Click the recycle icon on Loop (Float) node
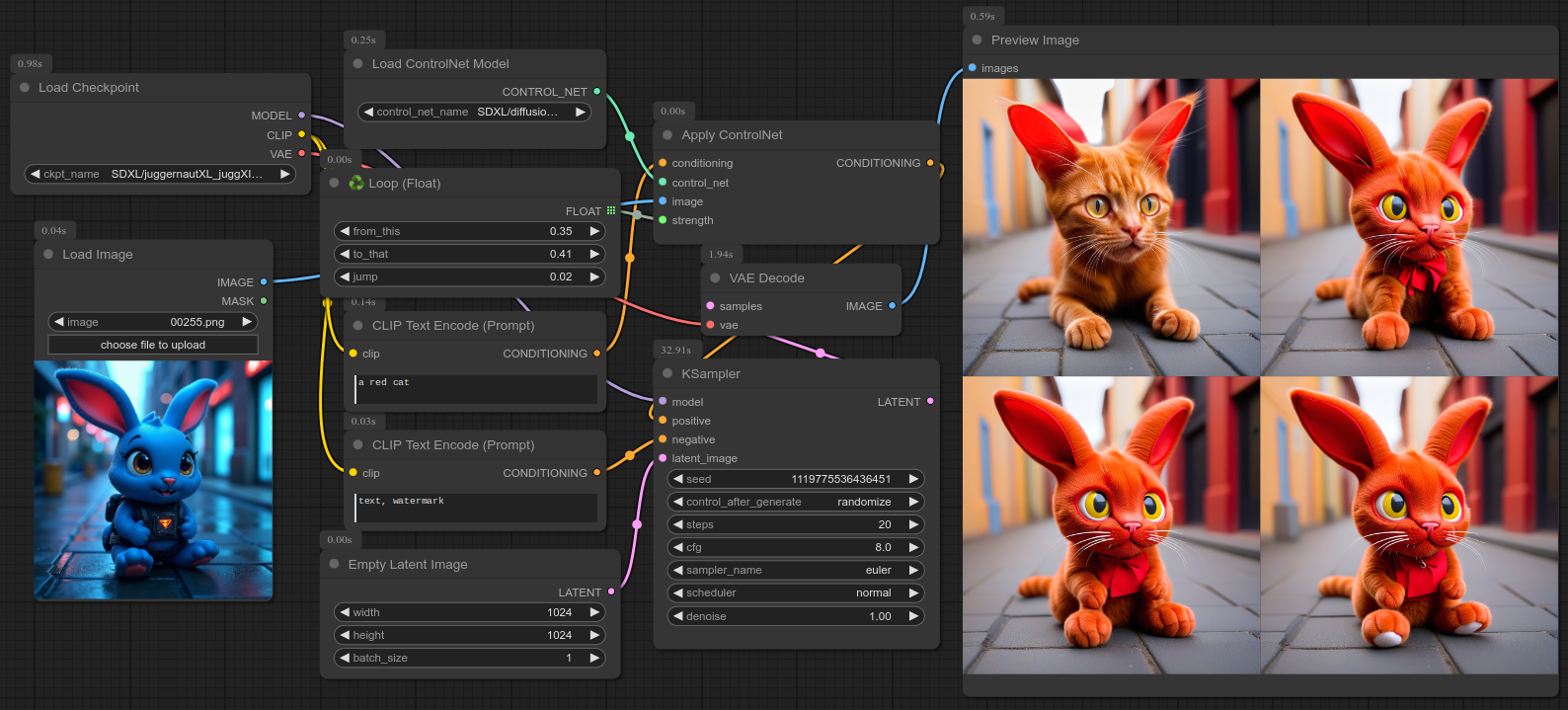The width and height of the screenshot is (1568, 710). [356, 183]
